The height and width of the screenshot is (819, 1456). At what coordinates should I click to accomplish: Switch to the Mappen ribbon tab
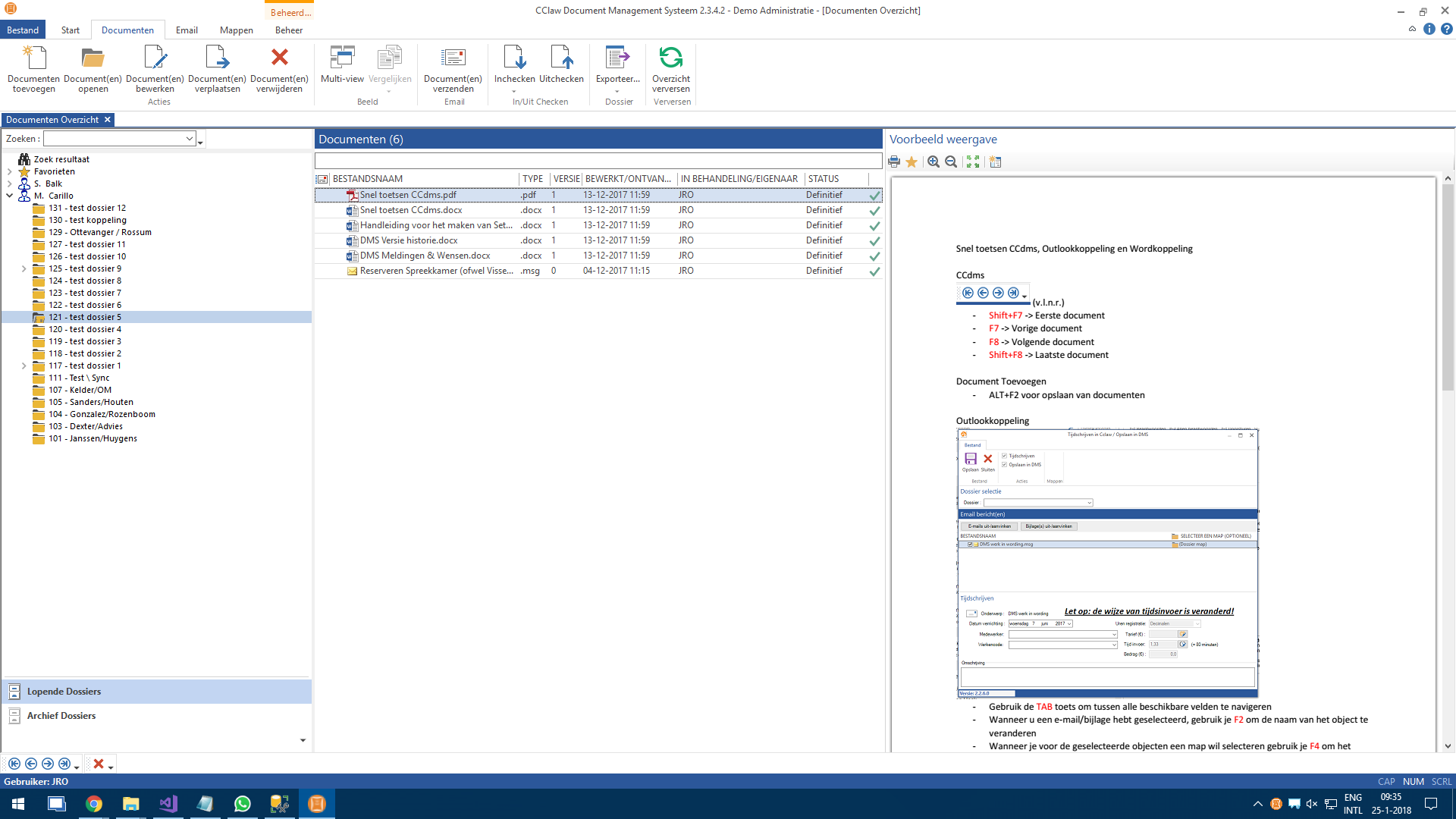237,30
